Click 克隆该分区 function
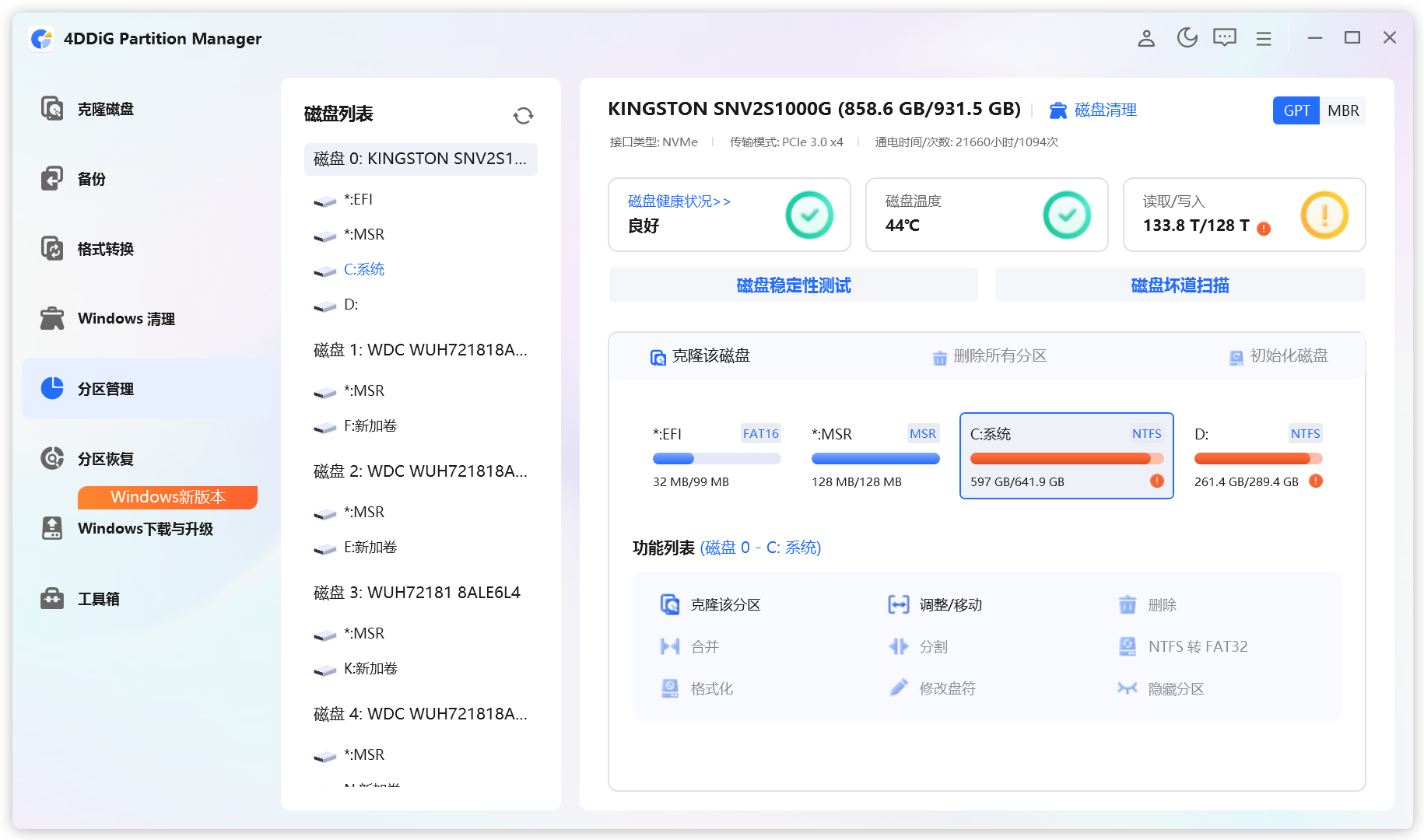 [x=710, y=604]
